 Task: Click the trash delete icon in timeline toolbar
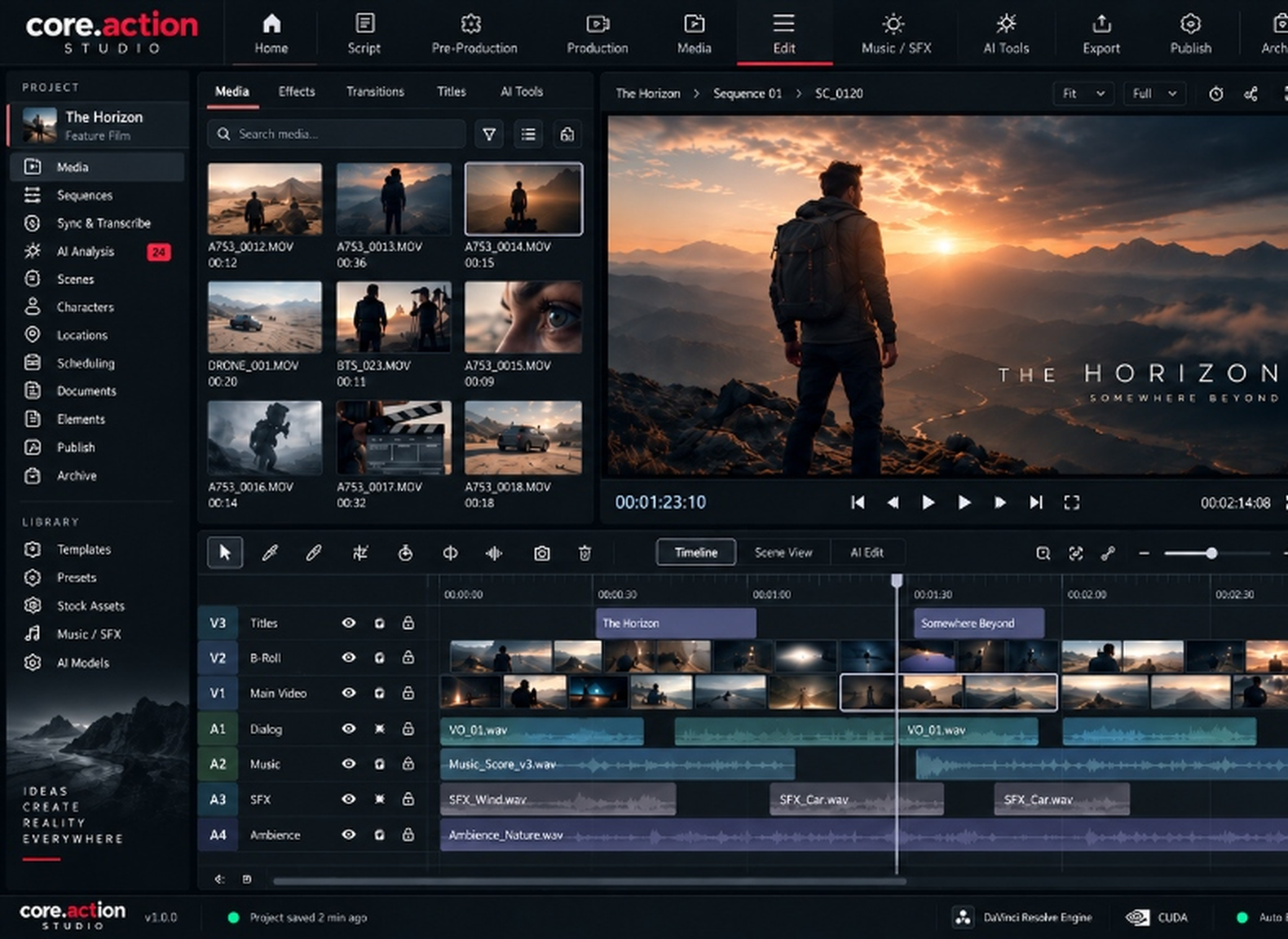pos(584,553)
